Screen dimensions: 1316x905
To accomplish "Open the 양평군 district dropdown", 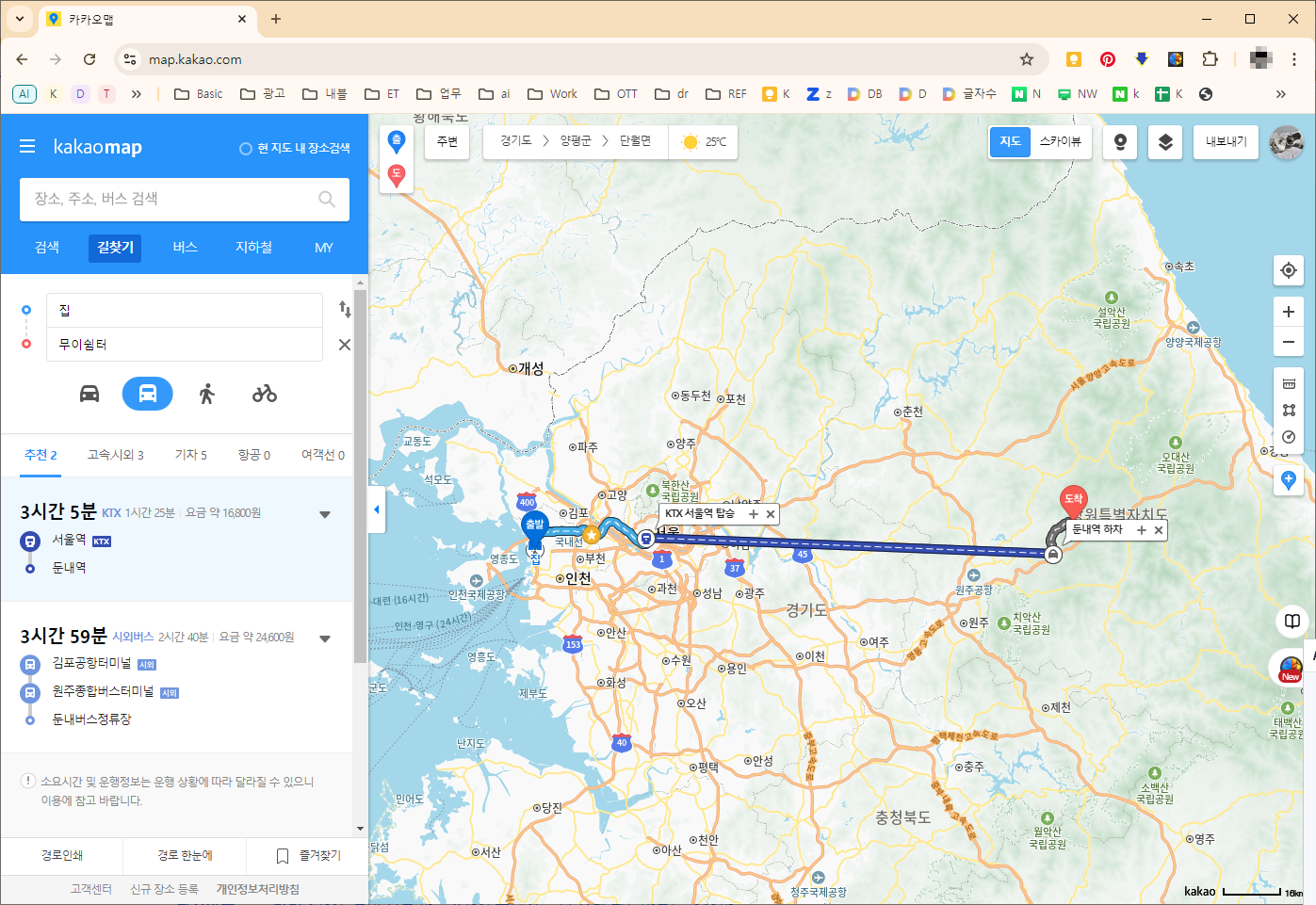I will [576, 141].
